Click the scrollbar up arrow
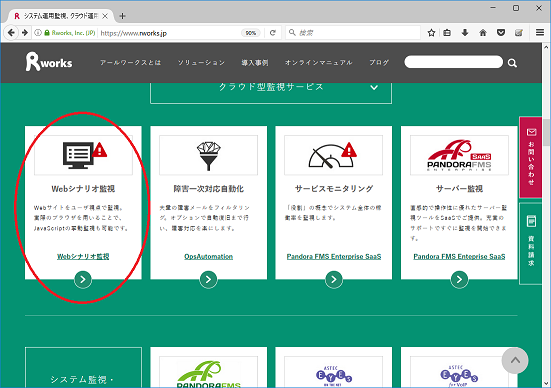The image size is (551, 388). (x=546, y=47)
